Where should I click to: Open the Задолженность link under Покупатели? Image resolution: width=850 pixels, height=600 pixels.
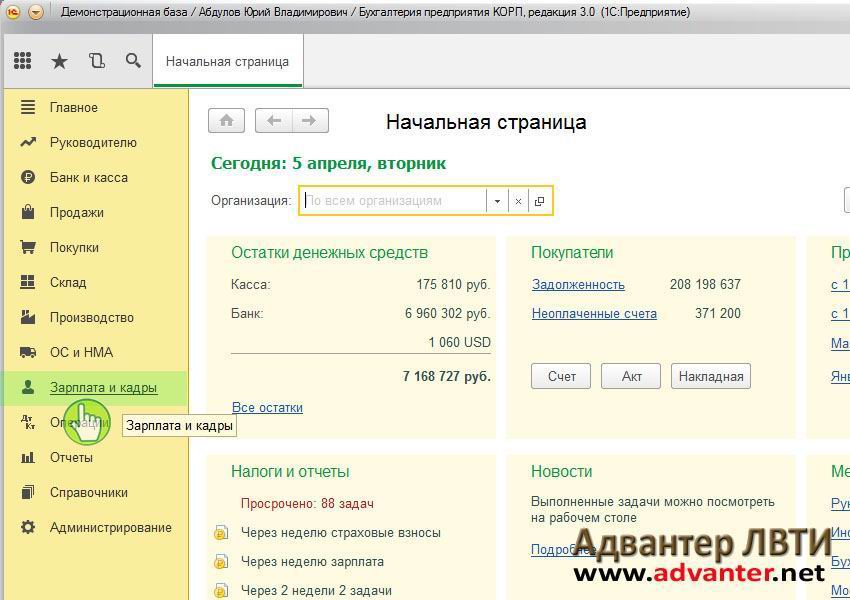(578, 284)
